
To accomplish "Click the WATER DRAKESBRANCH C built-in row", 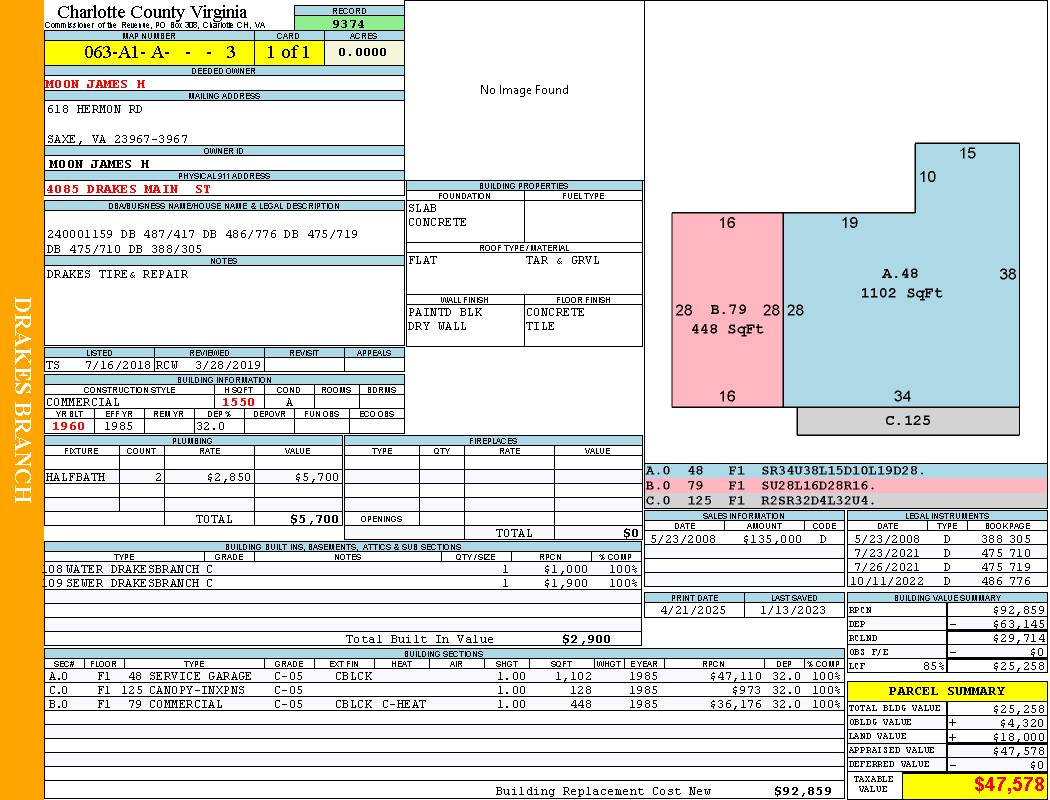I will [343, 570].
